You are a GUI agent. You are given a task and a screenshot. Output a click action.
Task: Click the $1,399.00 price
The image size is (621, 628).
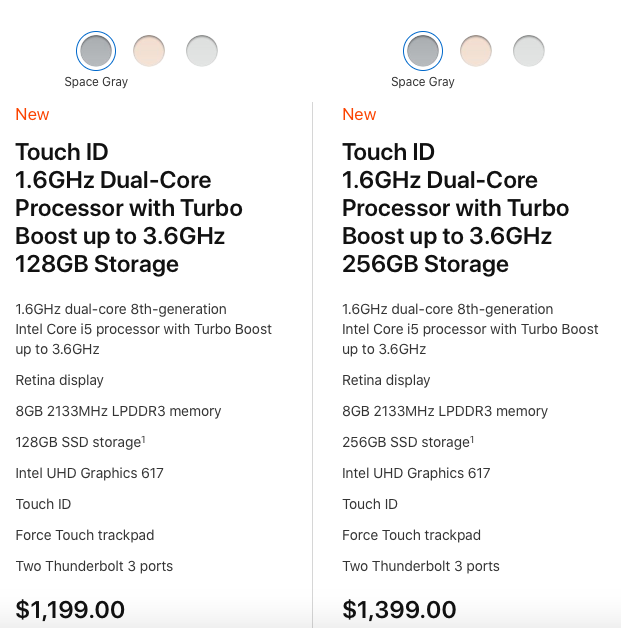[399, 609]
